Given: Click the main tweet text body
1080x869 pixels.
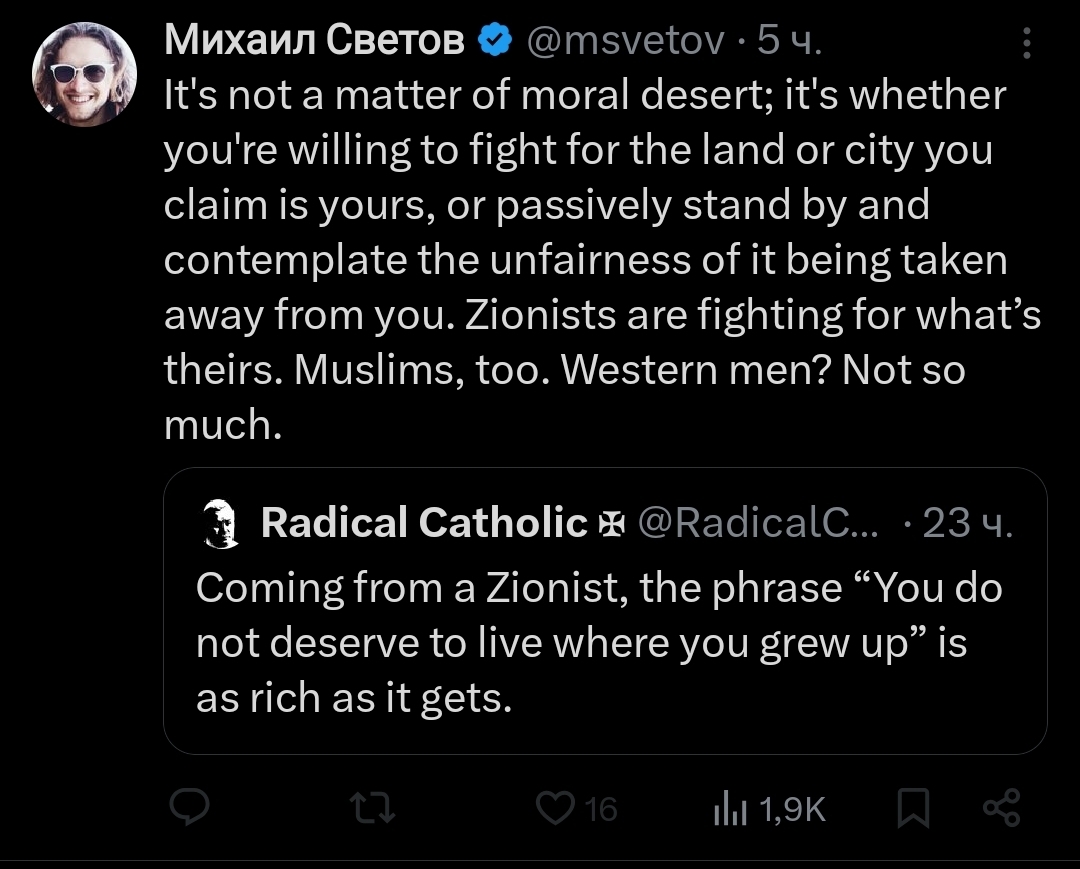Looking at the screenshot, I should click(600, 260).
